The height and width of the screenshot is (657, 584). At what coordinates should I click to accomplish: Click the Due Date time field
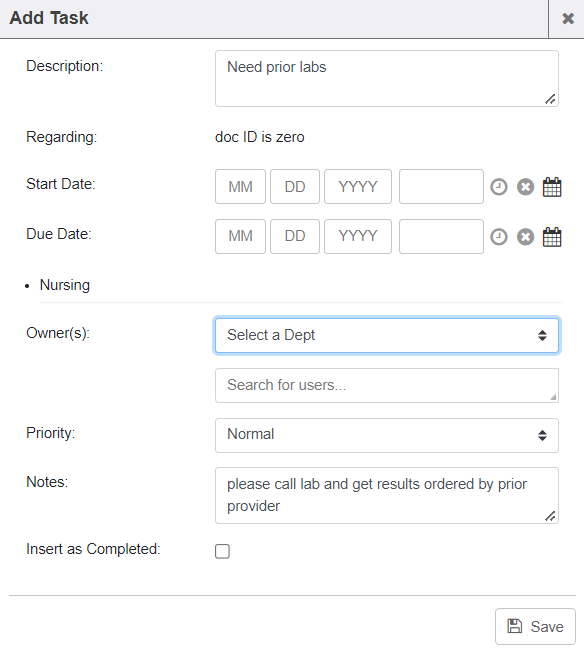(441, 236)
